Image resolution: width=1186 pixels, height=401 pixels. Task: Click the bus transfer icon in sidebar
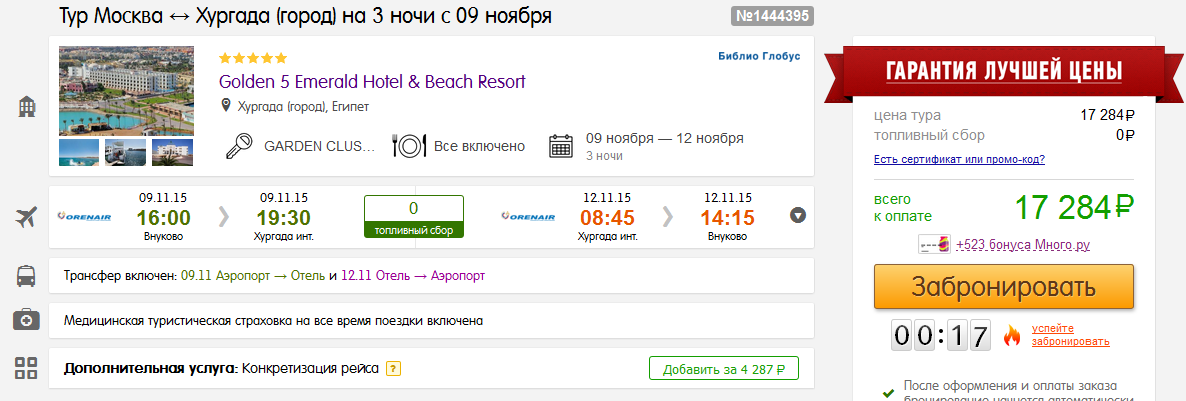27,274
